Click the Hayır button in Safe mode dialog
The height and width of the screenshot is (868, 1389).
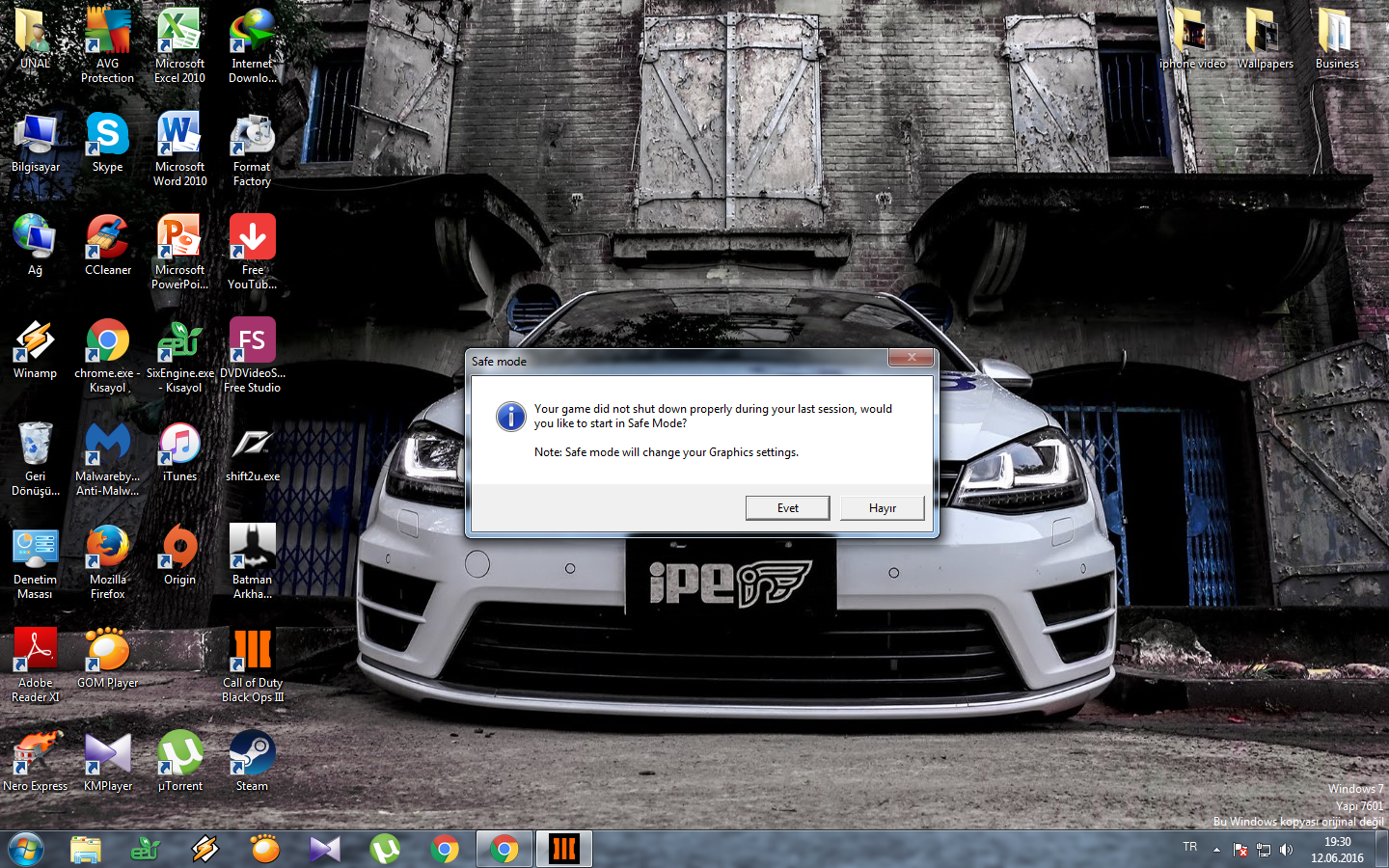[x=882, y=508]
